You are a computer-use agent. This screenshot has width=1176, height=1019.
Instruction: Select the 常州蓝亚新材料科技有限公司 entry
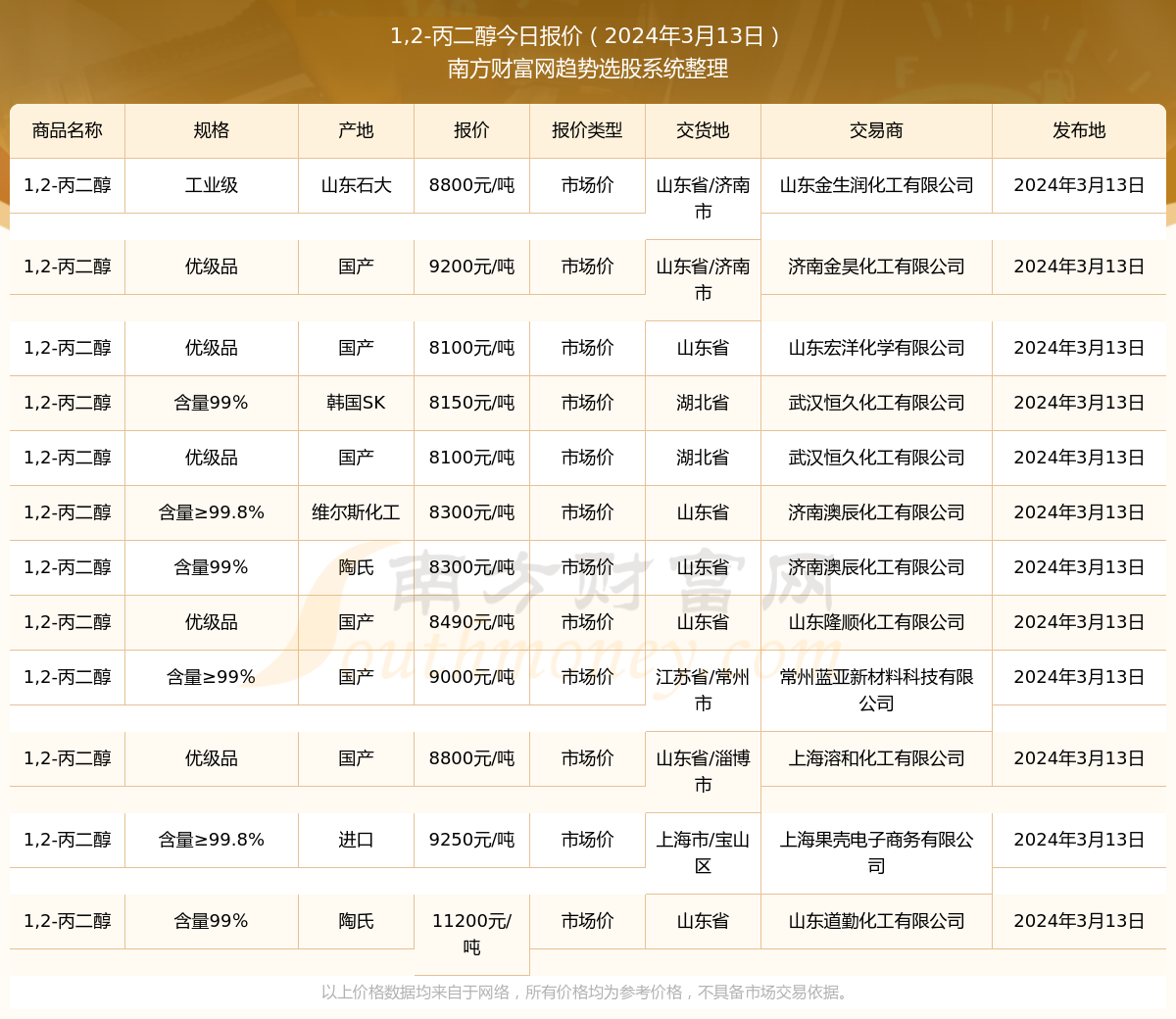[x=876, y=690]
